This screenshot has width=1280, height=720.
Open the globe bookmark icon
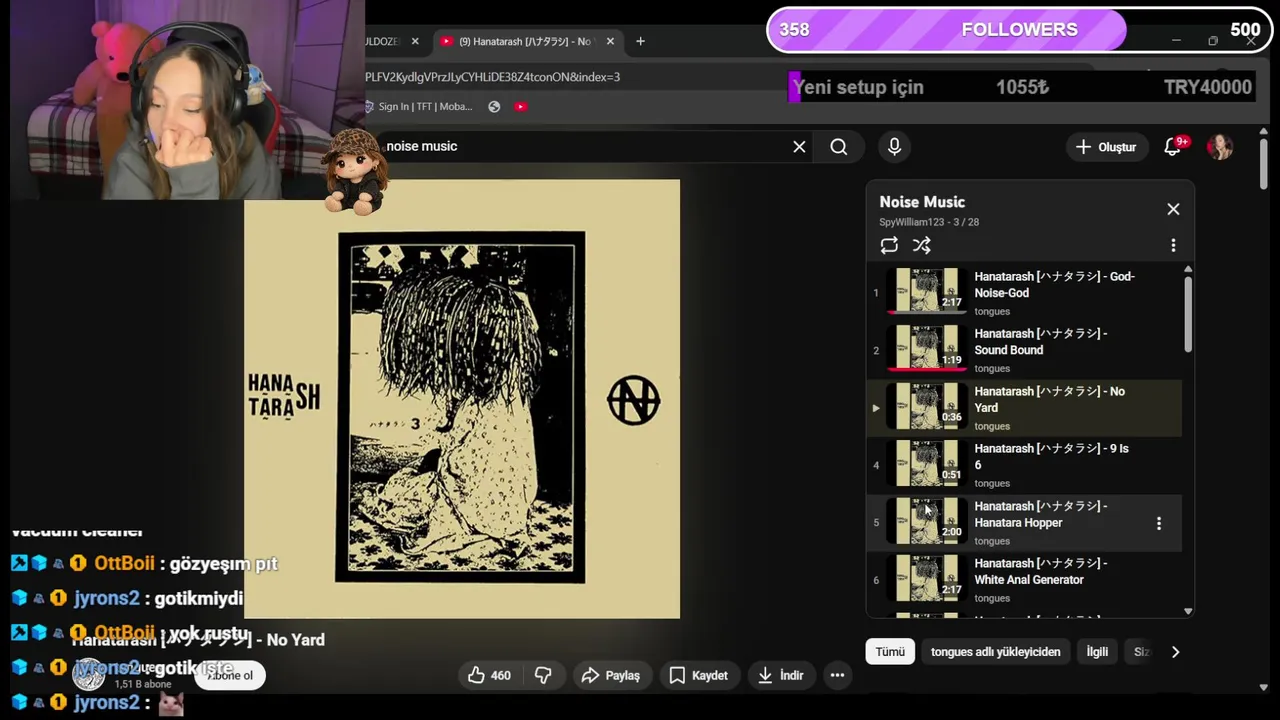[494, 106]
